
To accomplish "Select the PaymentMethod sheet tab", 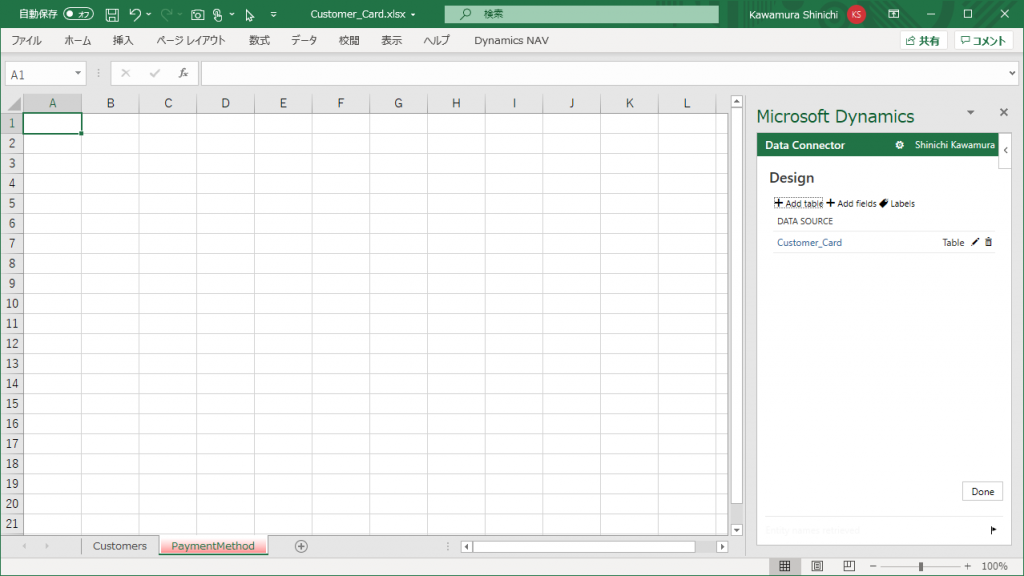I will (x=213, y=546).
